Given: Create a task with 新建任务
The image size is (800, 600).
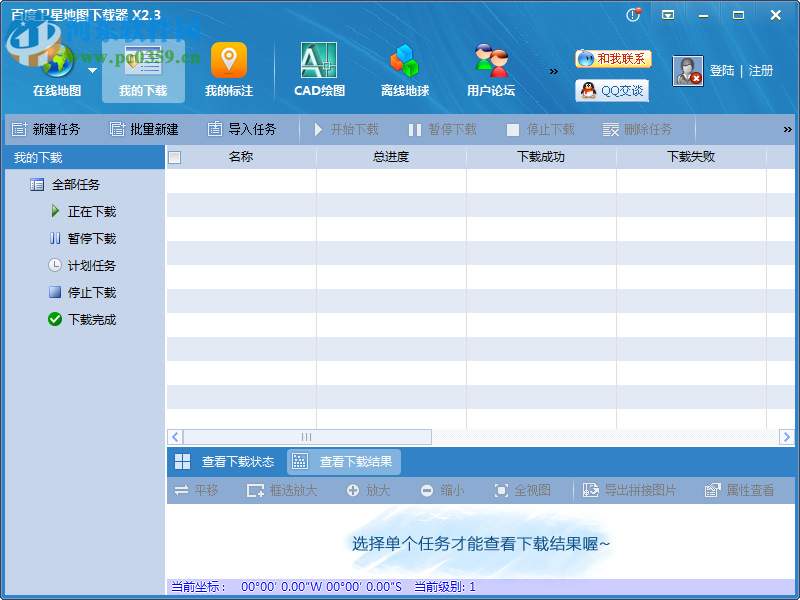Looking at the screenshot, I should [46, 130].
